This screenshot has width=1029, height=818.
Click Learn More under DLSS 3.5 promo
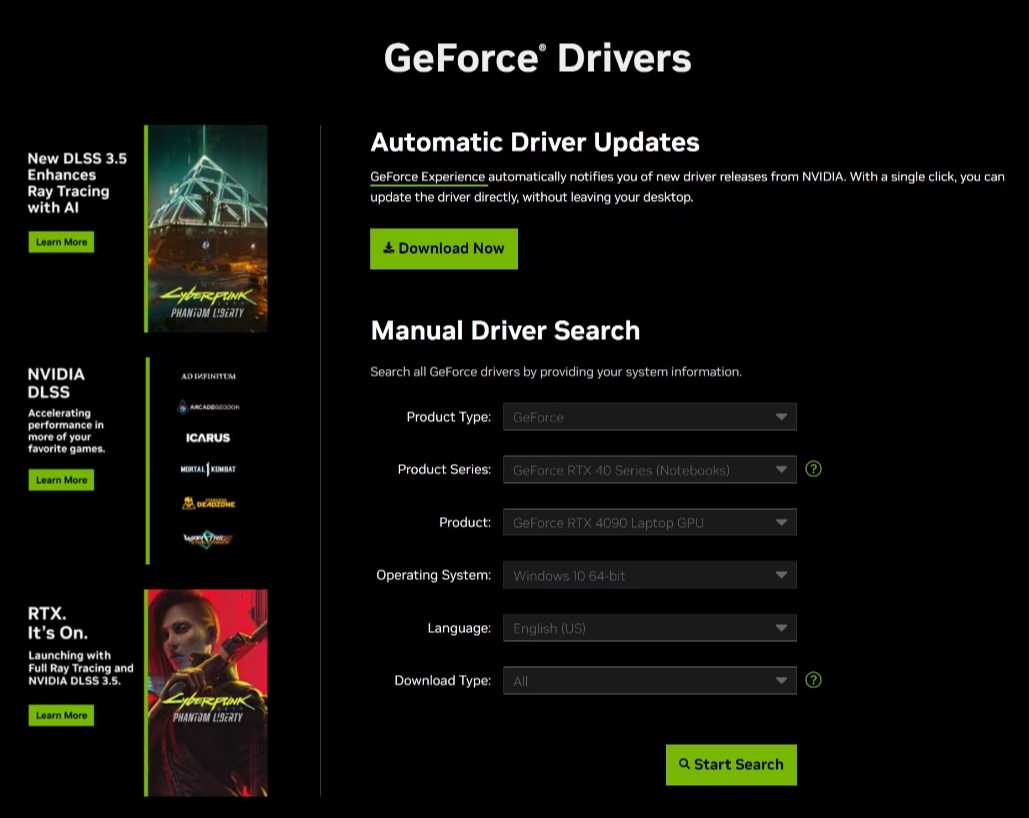click(61, 242)
